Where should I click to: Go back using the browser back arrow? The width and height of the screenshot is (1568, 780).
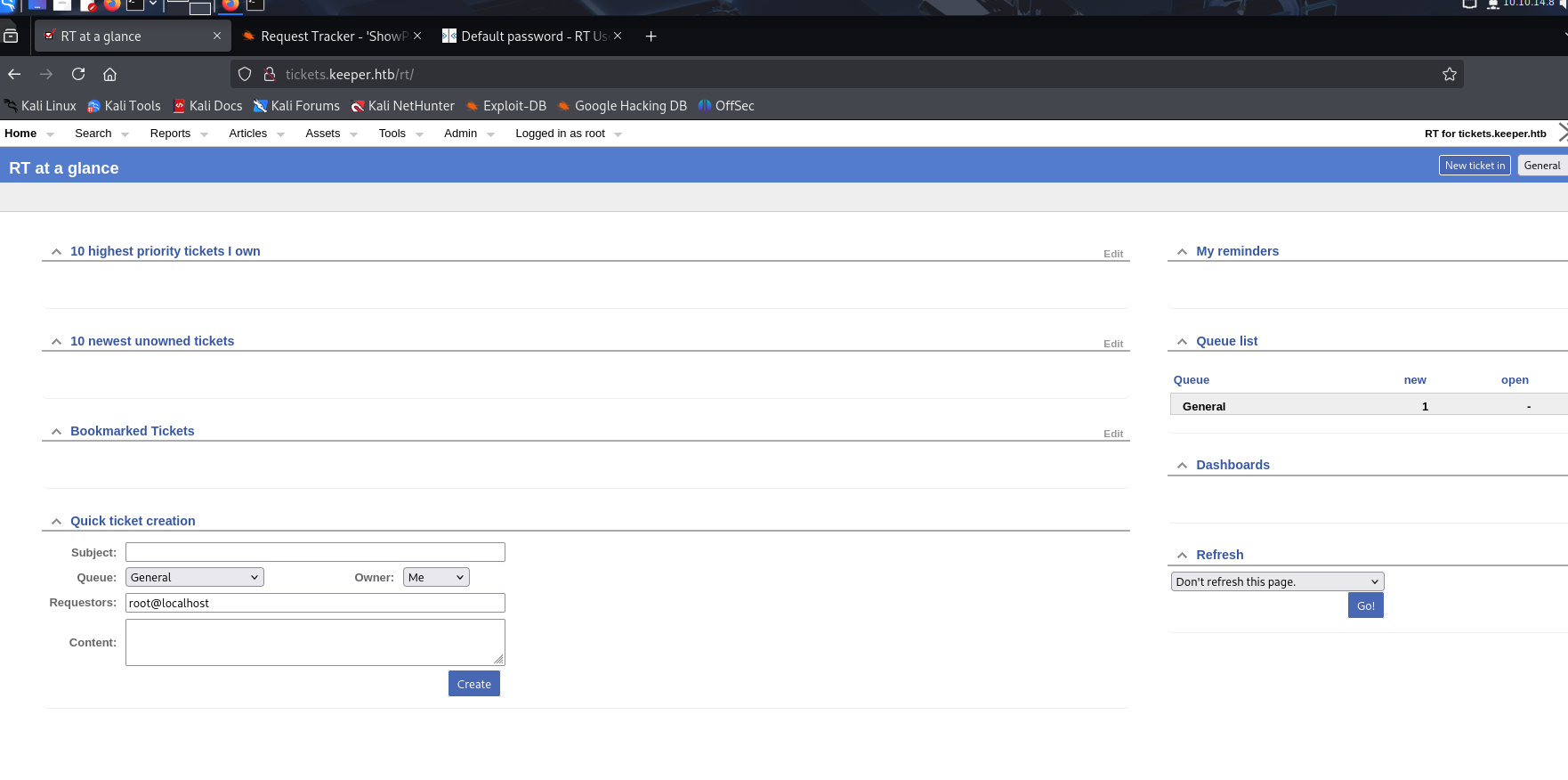click(14, 74)
